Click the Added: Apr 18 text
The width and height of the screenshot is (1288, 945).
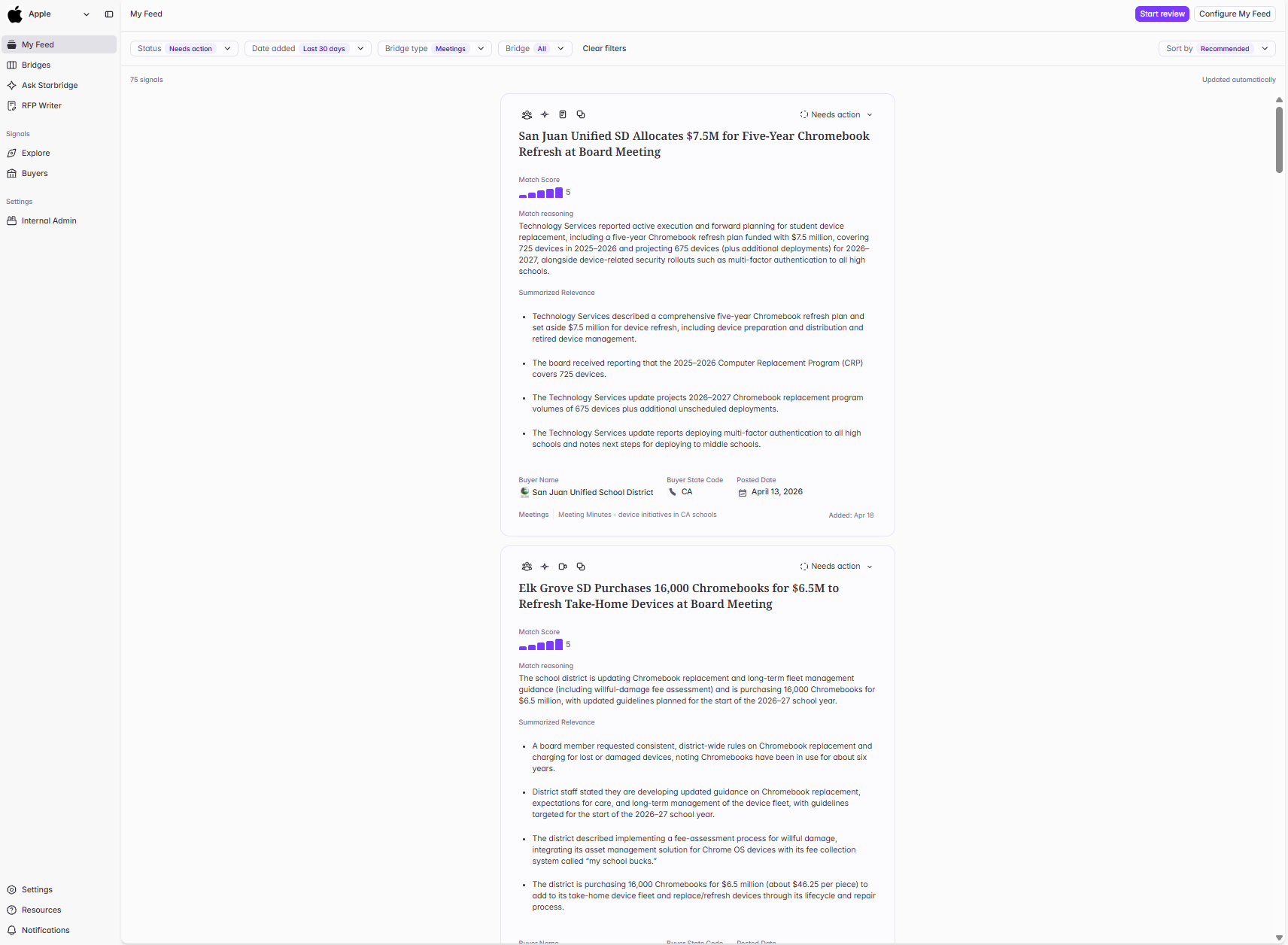click(851, 516)
